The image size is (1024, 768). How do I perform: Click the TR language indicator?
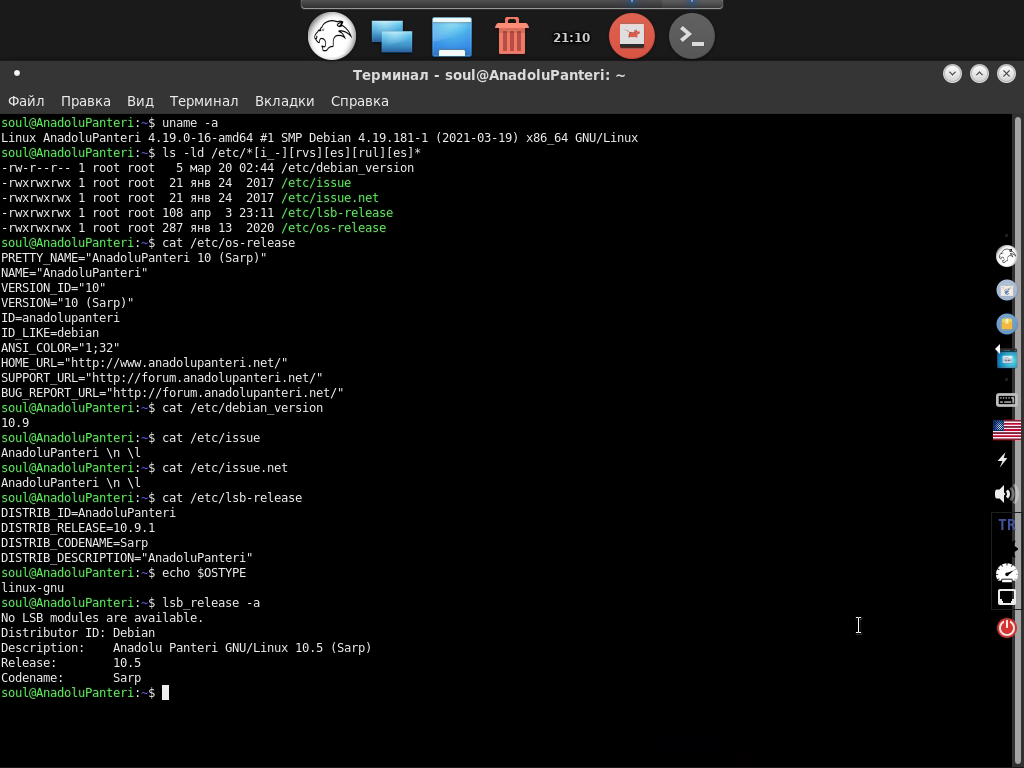coord(1006,524)
